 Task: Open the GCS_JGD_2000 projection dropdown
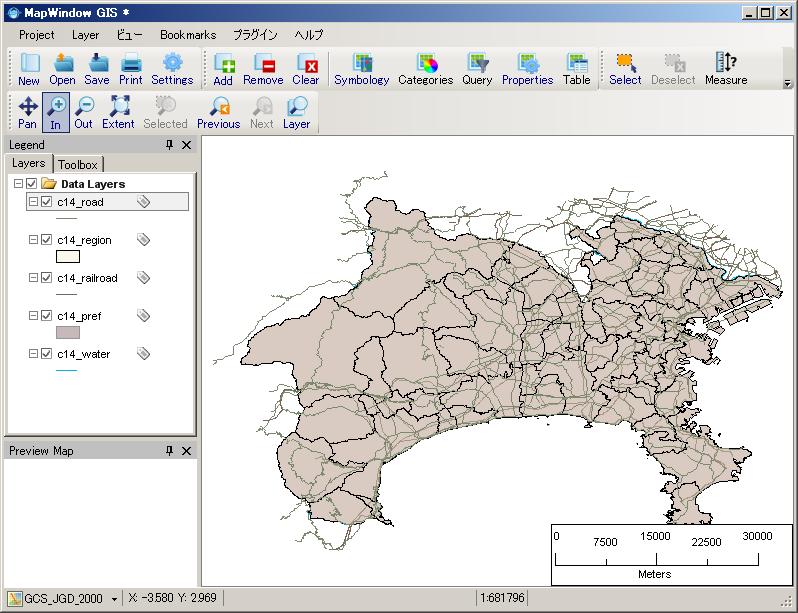pyautogui.click(x=114, y=599)
